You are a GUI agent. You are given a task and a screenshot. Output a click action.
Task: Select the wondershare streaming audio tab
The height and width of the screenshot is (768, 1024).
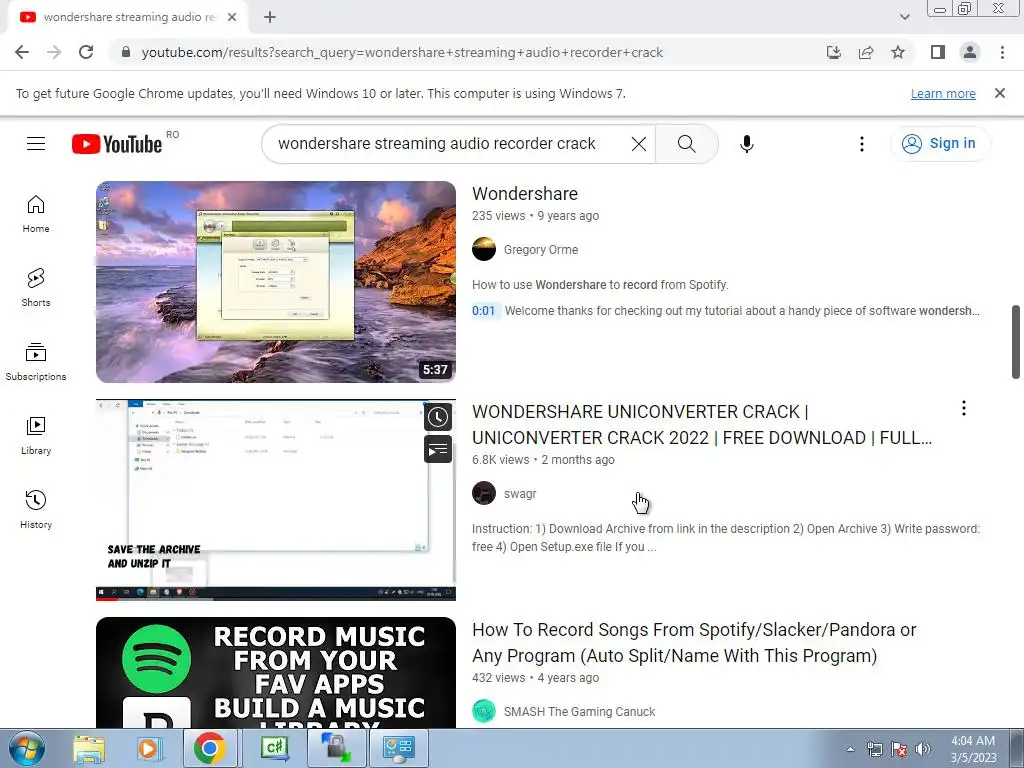coord(128,17)
